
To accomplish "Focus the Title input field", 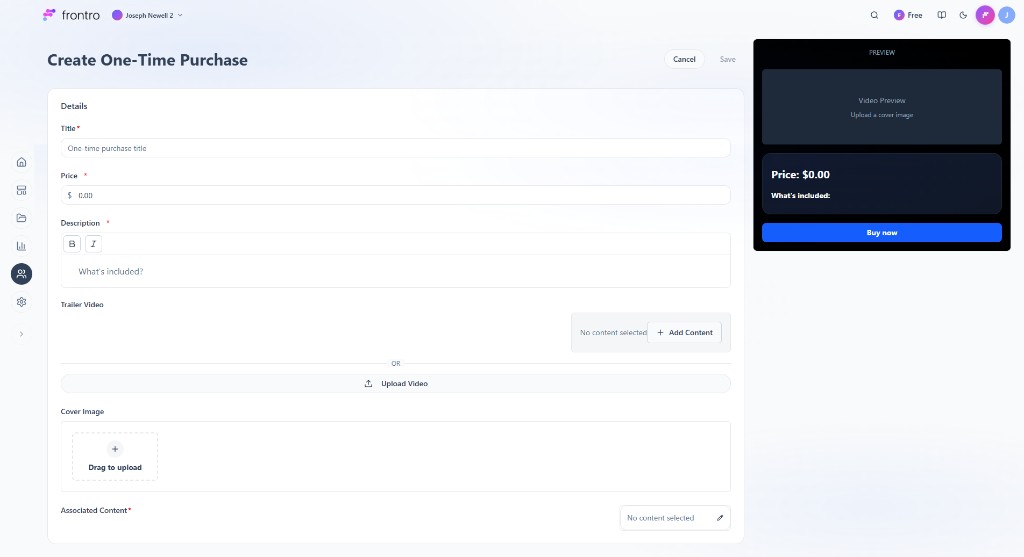I will coord(395,148).
